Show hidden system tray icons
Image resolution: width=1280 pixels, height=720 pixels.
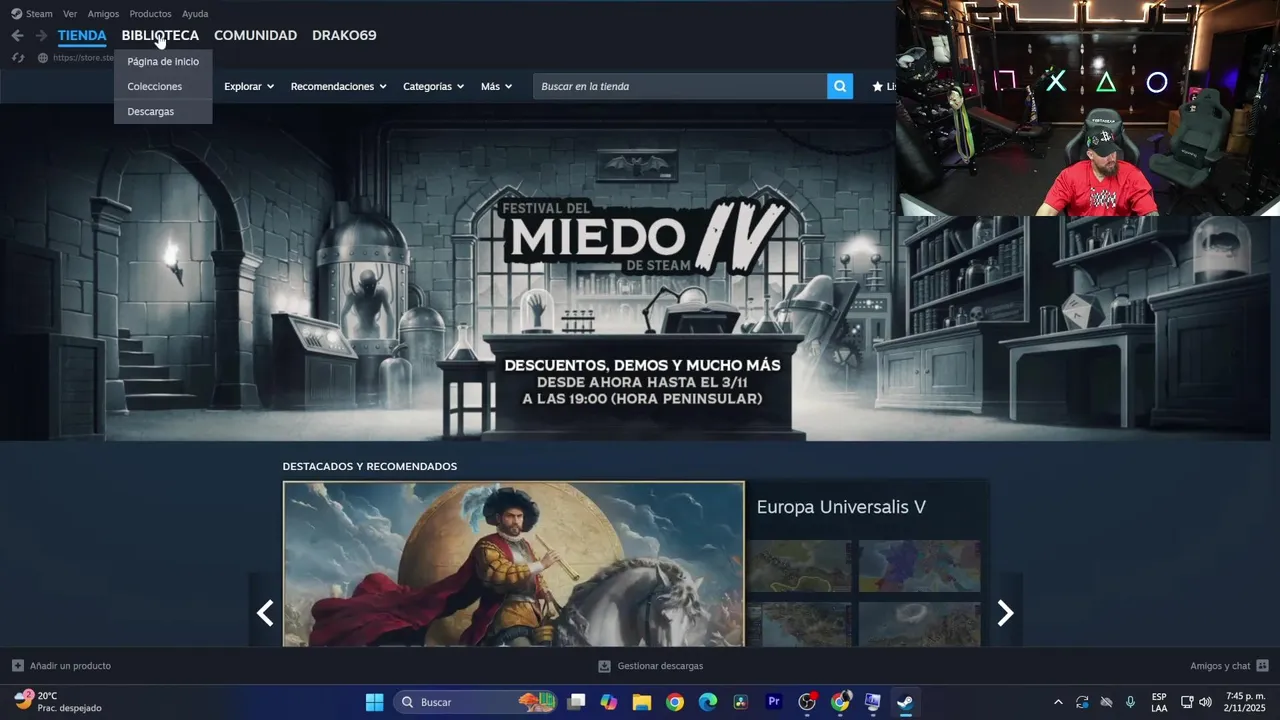(x=1058, y=702)
